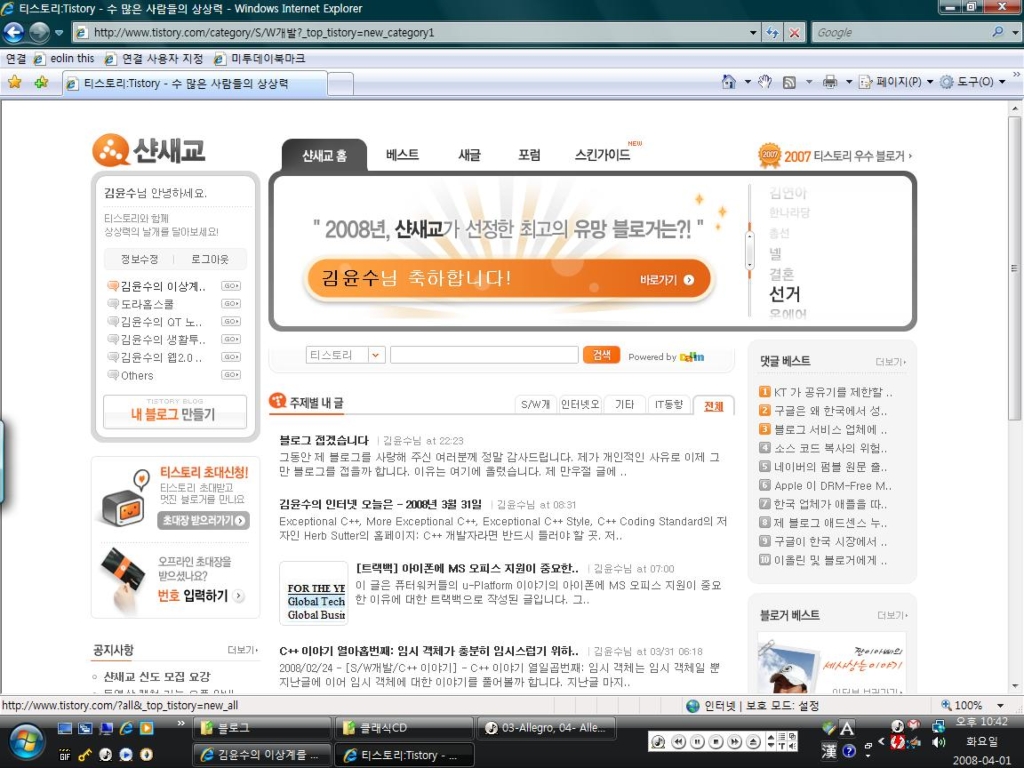Open the notice 샨새교 신도 모집 요강
Screen dimensions: 1024x768
[157, 677]
